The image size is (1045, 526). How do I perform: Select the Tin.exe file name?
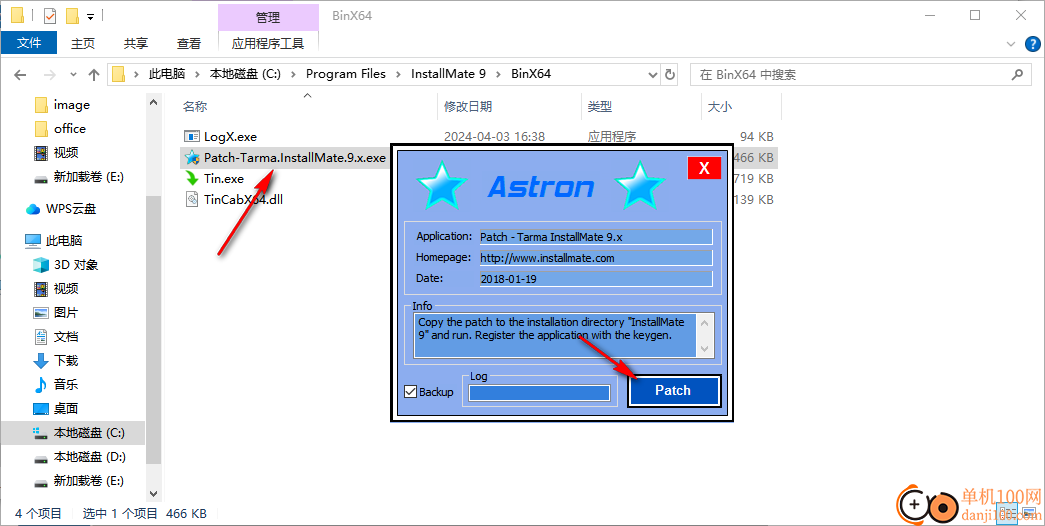224,179
